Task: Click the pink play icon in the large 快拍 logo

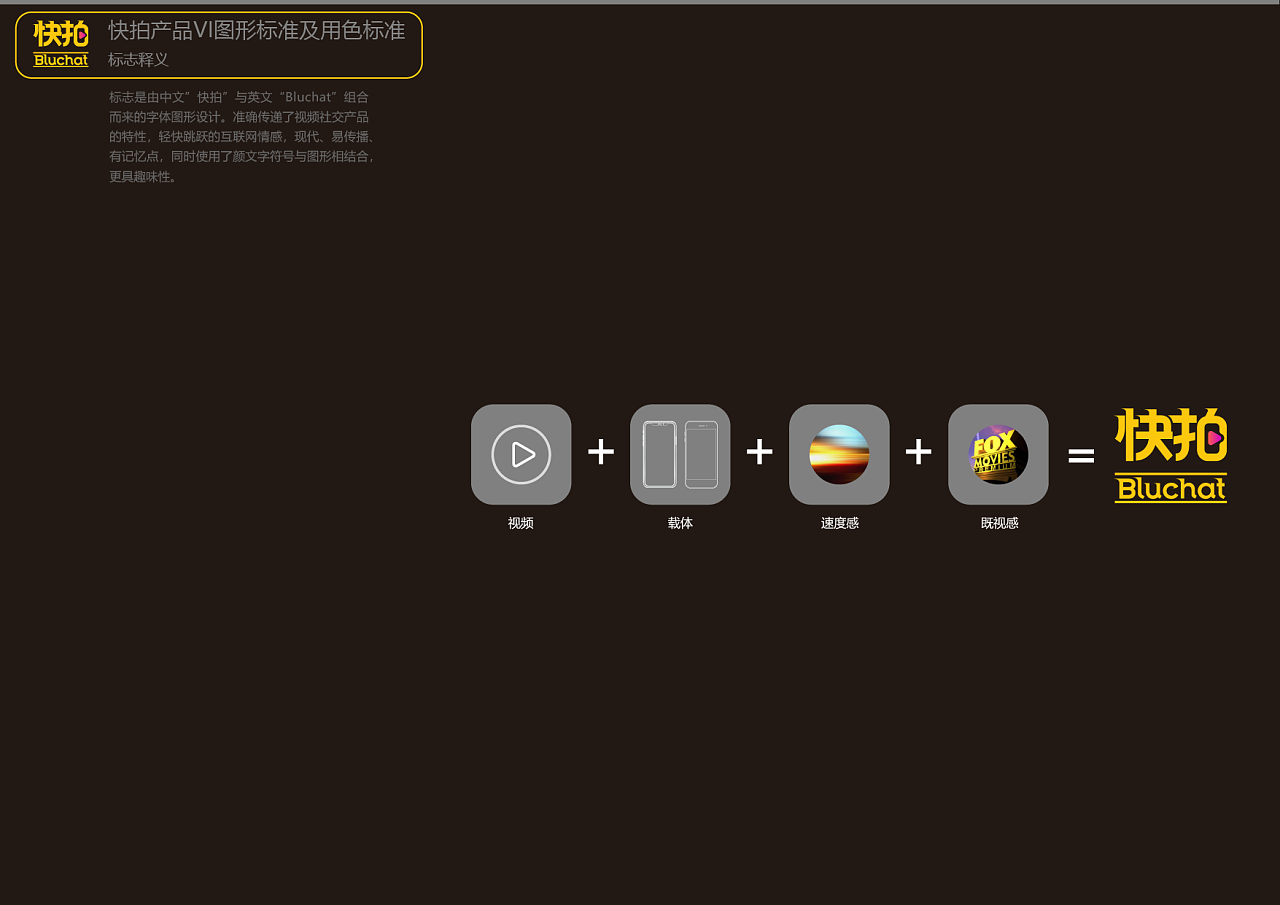Action: (1215, 438)
